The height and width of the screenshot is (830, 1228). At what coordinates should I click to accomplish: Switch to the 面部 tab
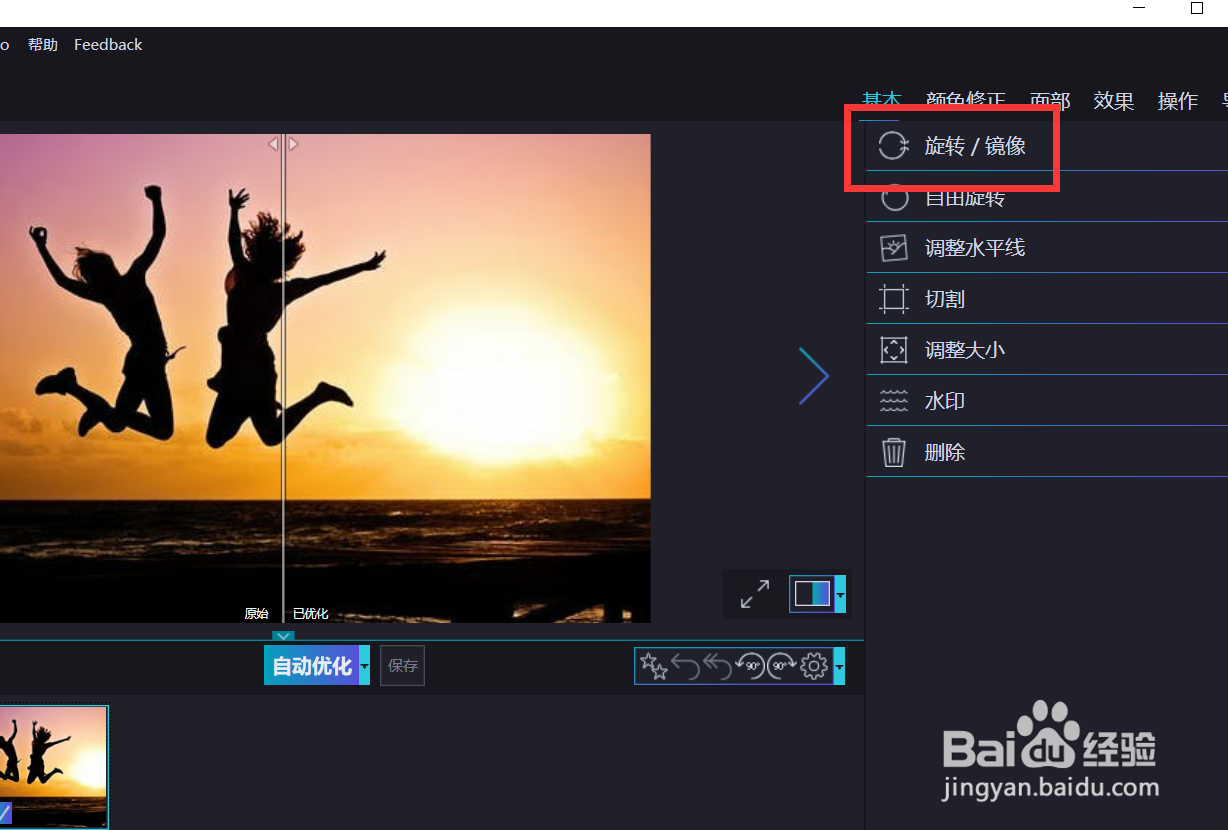pyautogui.click(x=1050, y=101)
